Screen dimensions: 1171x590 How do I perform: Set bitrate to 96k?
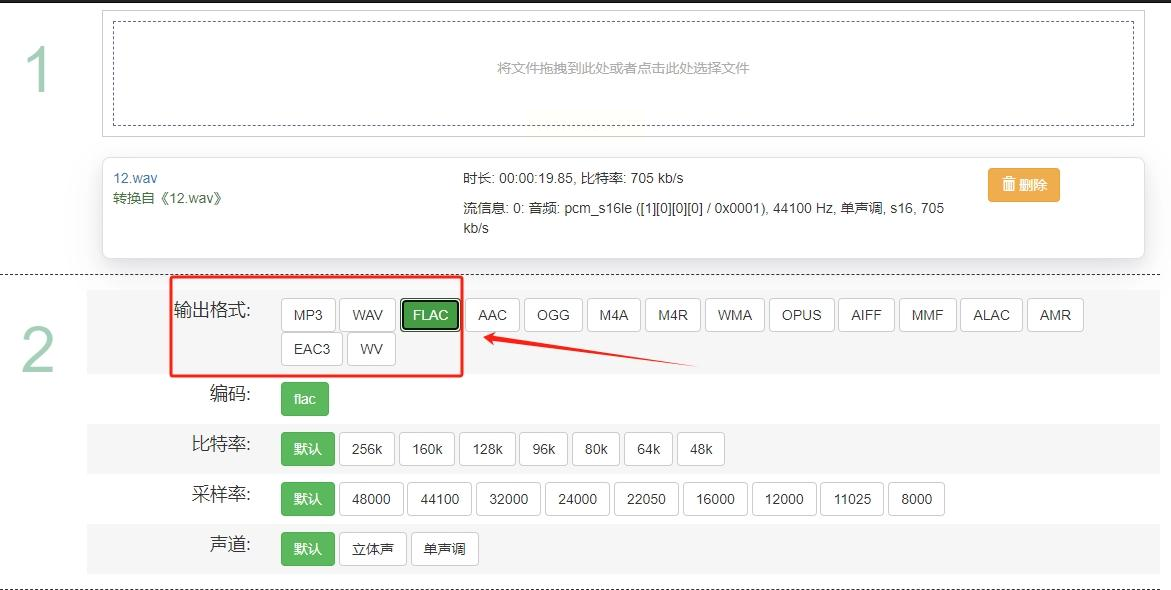coord(544,449)
